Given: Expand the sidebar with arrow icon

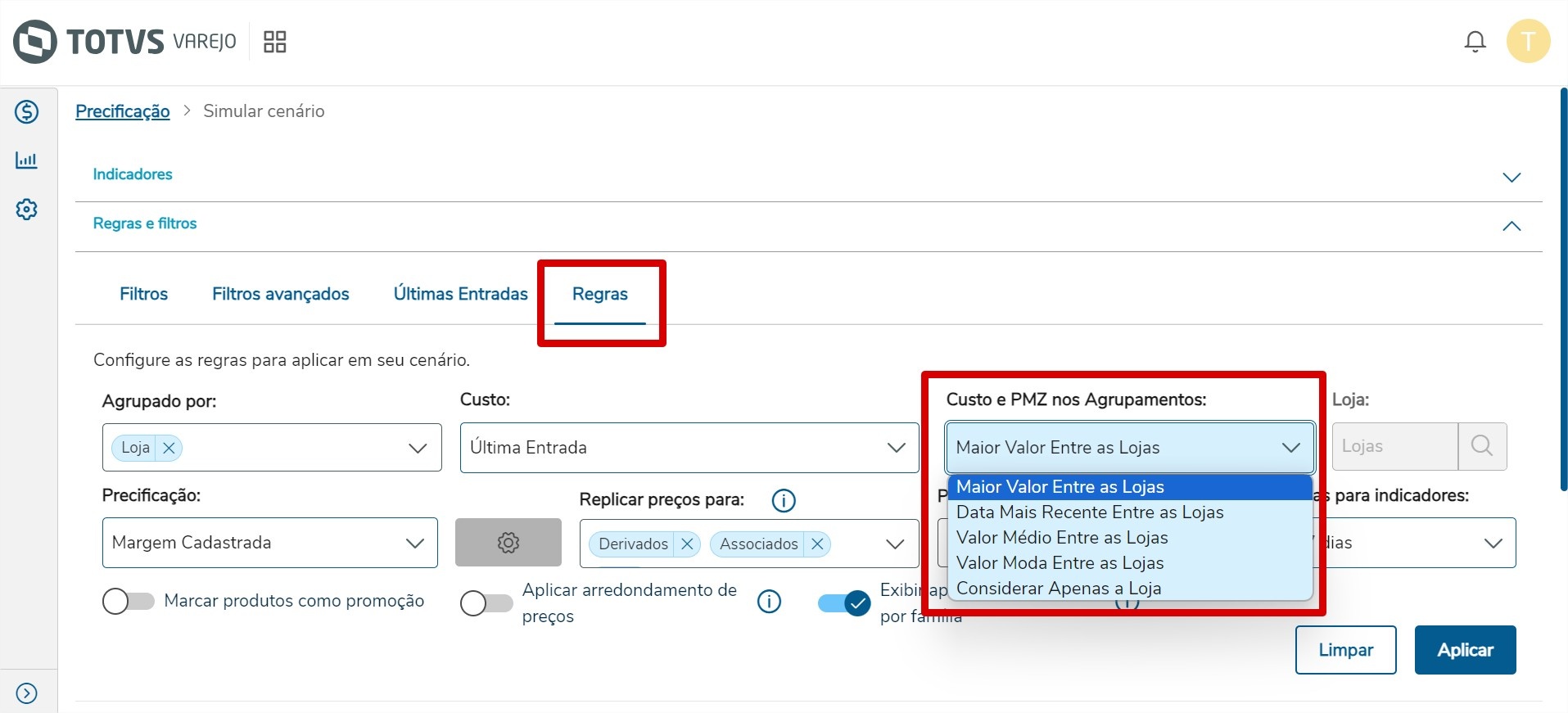Looking at the screenshot, I should click(x=27, y=693).
